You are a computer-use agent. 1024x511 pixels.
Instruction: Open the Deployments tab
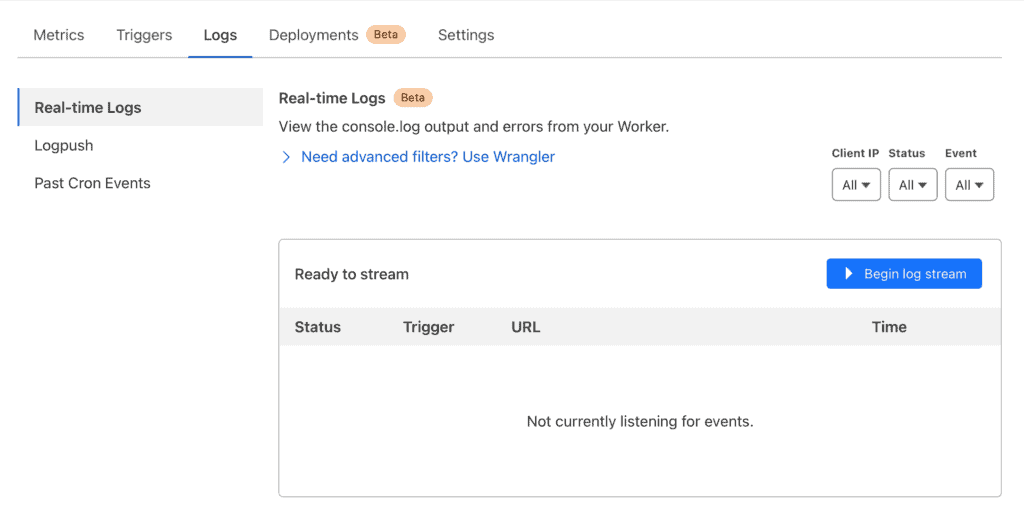pos(313,35)
